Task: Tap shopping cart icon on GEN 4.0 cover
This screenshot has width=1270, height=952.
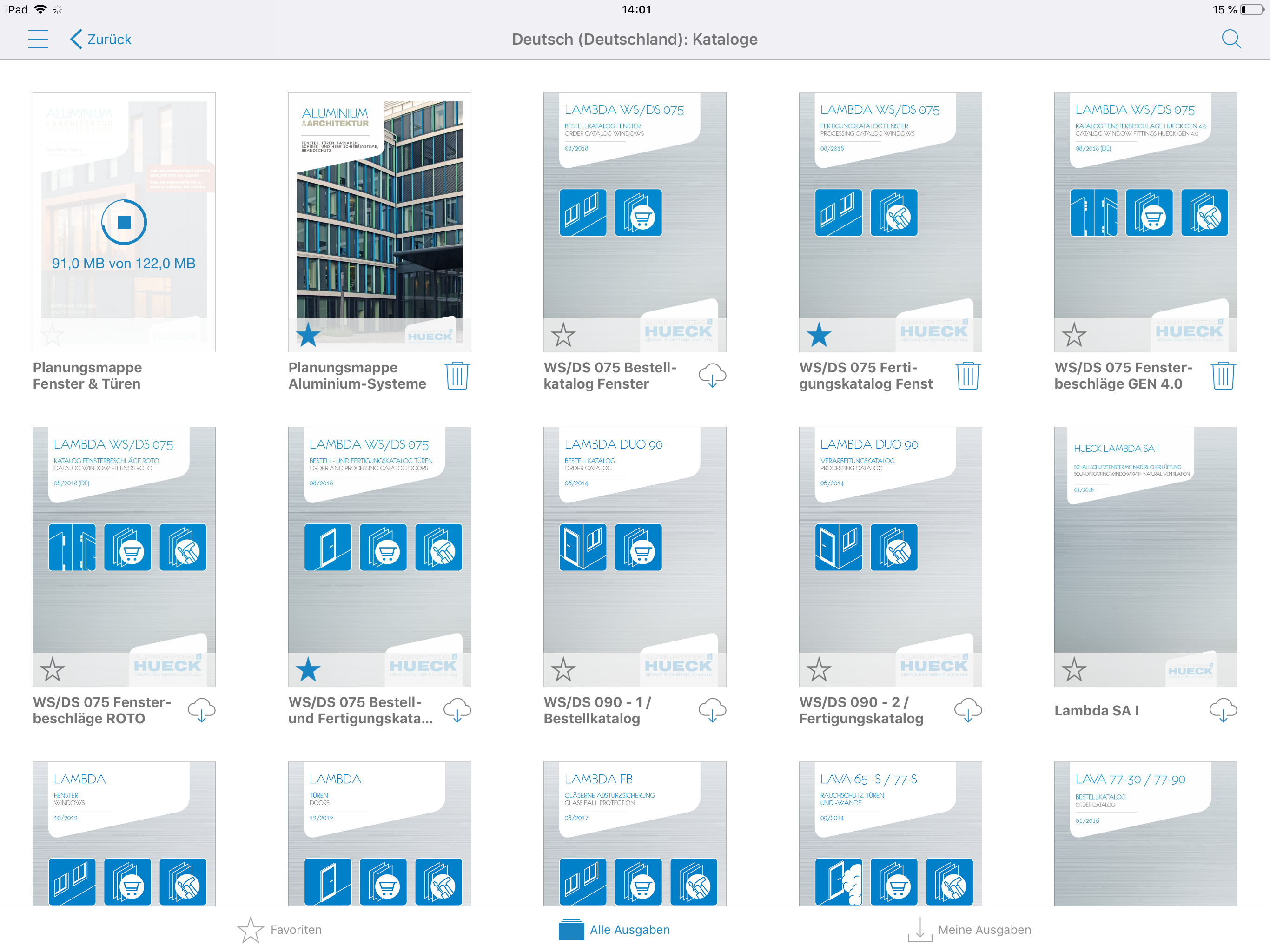Action: (x=1149, y=212)
